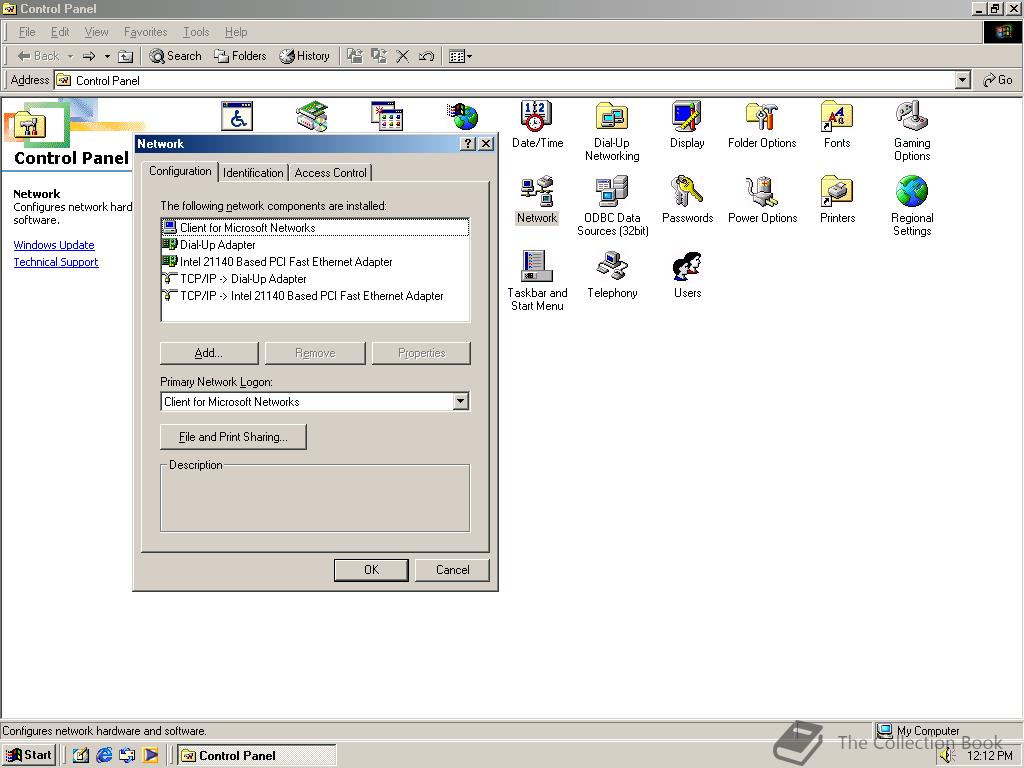The height and width of the screenshot is (768, 1024).
Task: Open the Address bar dropdown arrow
Action: click(962, 80)
